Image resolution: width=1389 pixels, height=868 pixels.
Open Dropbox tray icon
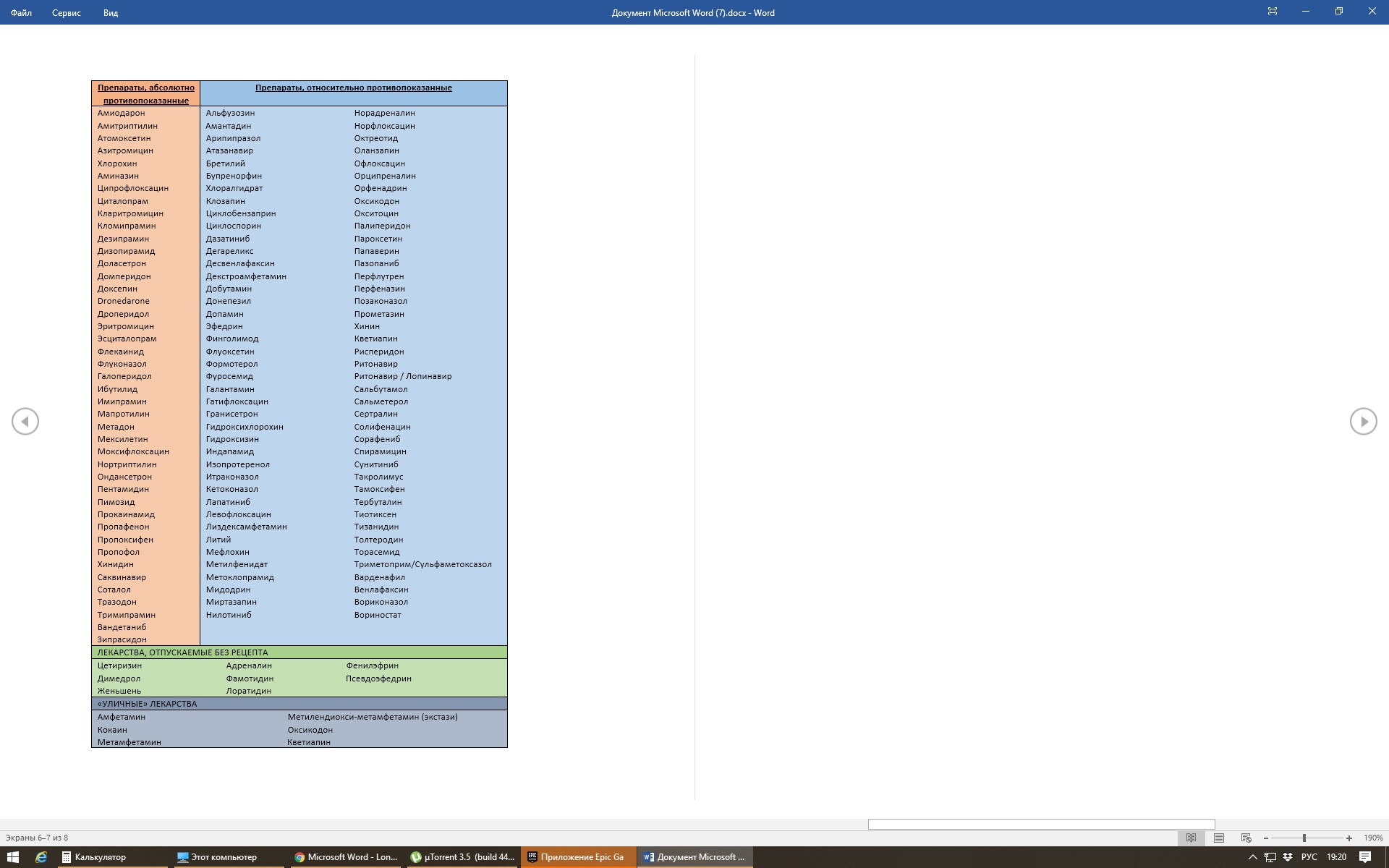coord(1288,857)
